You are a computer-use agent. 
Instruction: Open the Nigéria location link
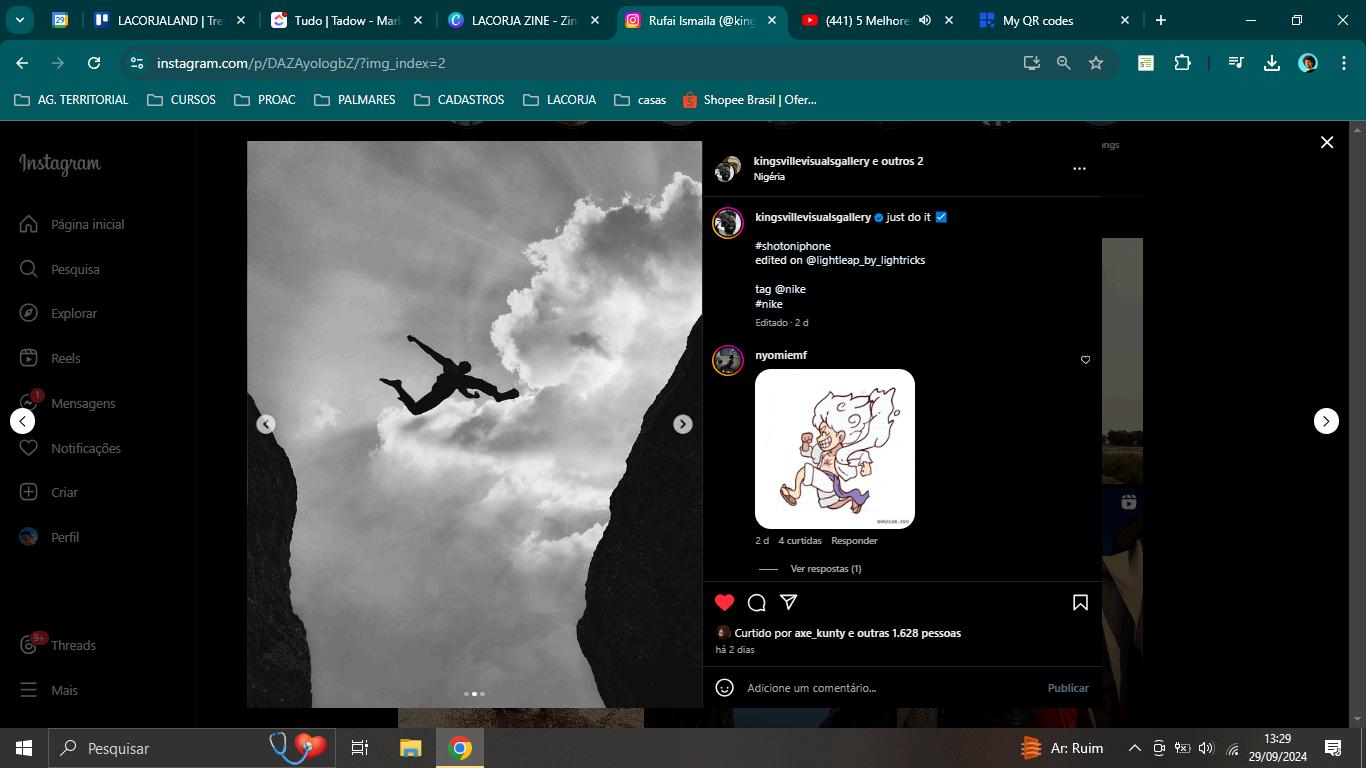769,177
